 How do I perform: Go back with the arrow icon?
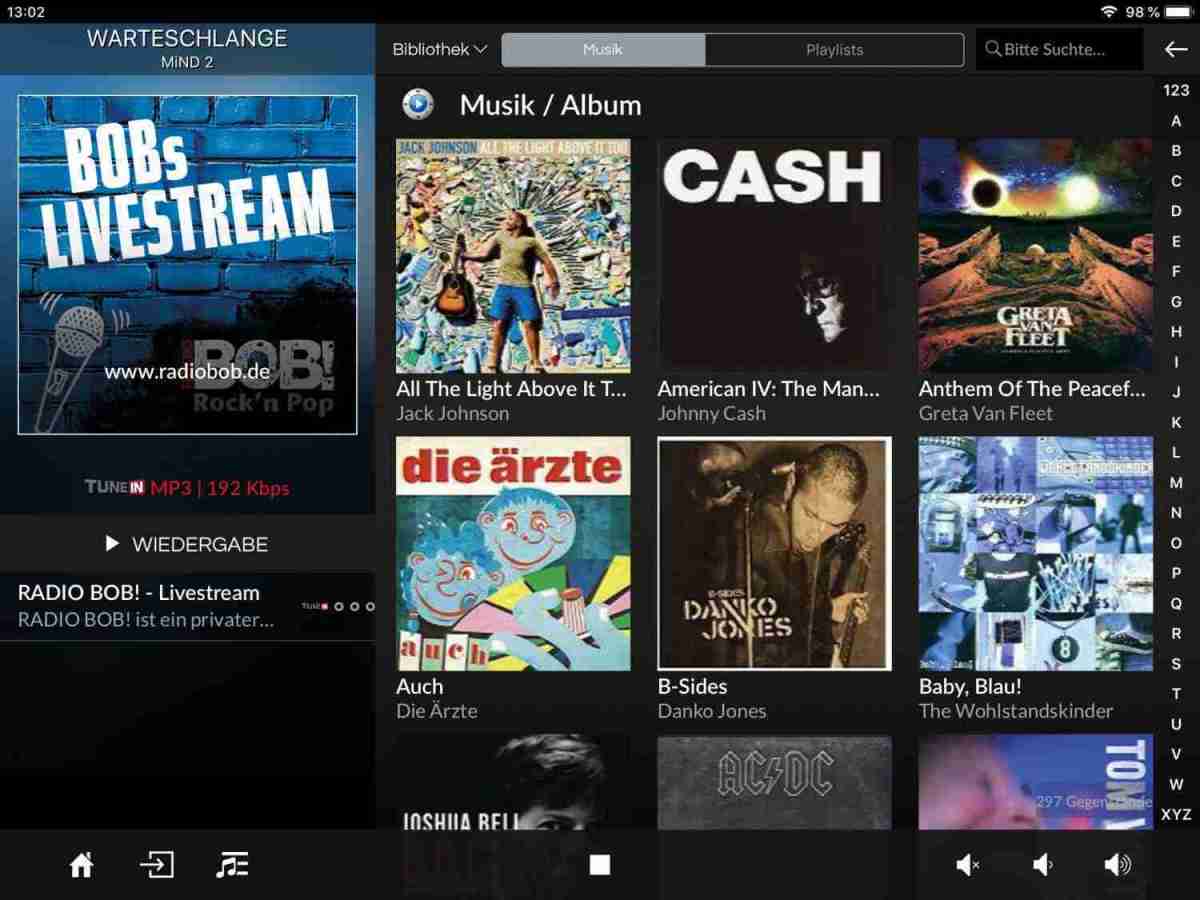(1175, 49)
